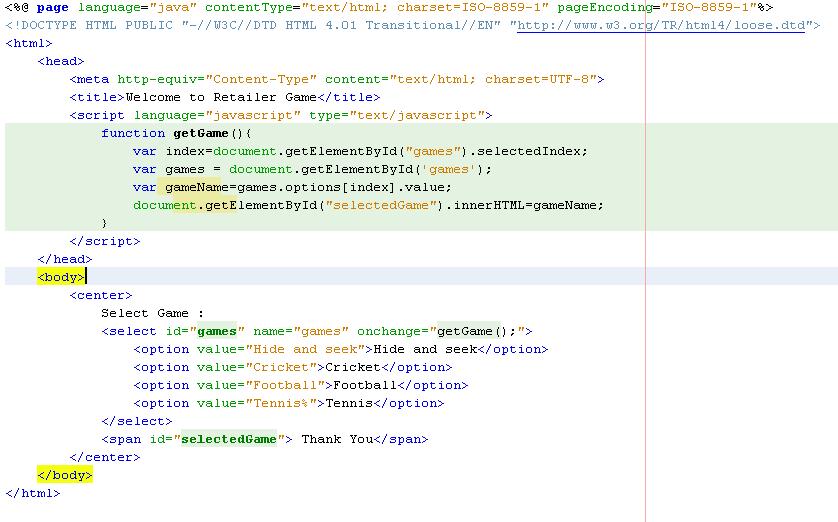Click the opening <html> tag line
This screenshot has width=838, height=522.
coord(29,43)
